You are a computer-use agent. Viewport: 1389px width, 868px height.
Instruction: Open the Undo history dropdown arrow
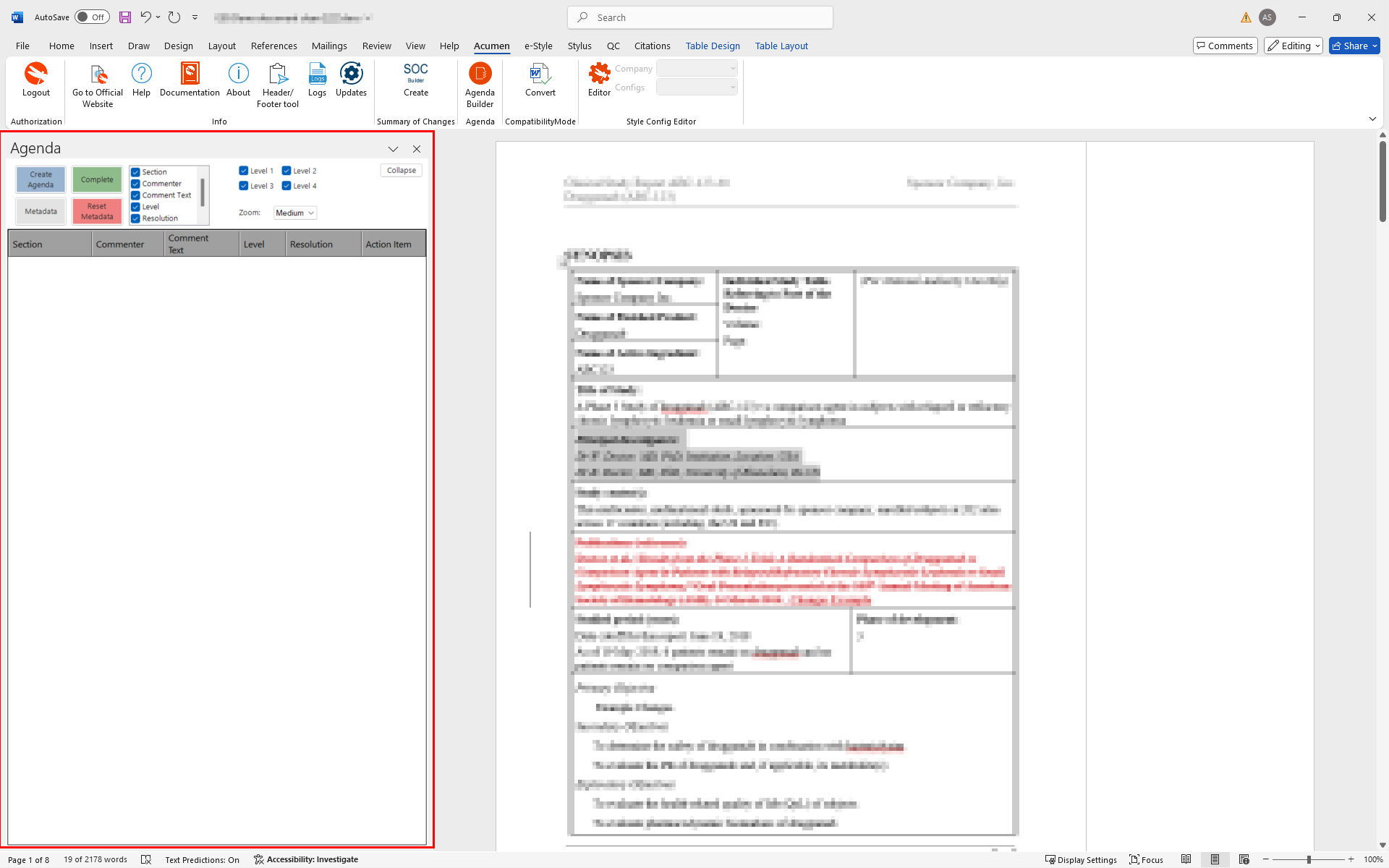tap(158, 17)
